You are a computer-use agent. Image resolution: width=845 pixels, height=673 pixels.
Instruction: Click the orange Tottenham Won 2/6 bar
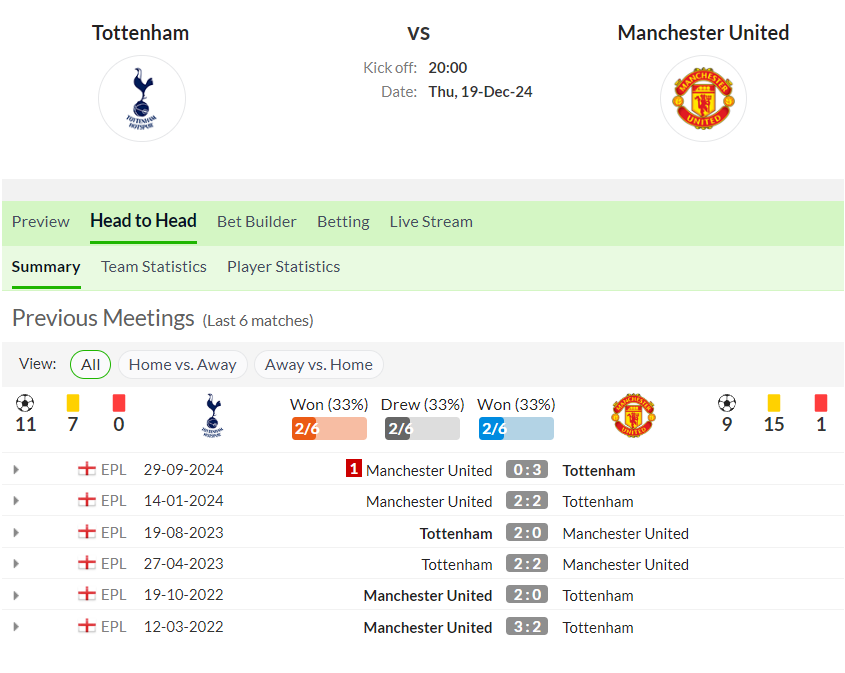tap(329, 428)
